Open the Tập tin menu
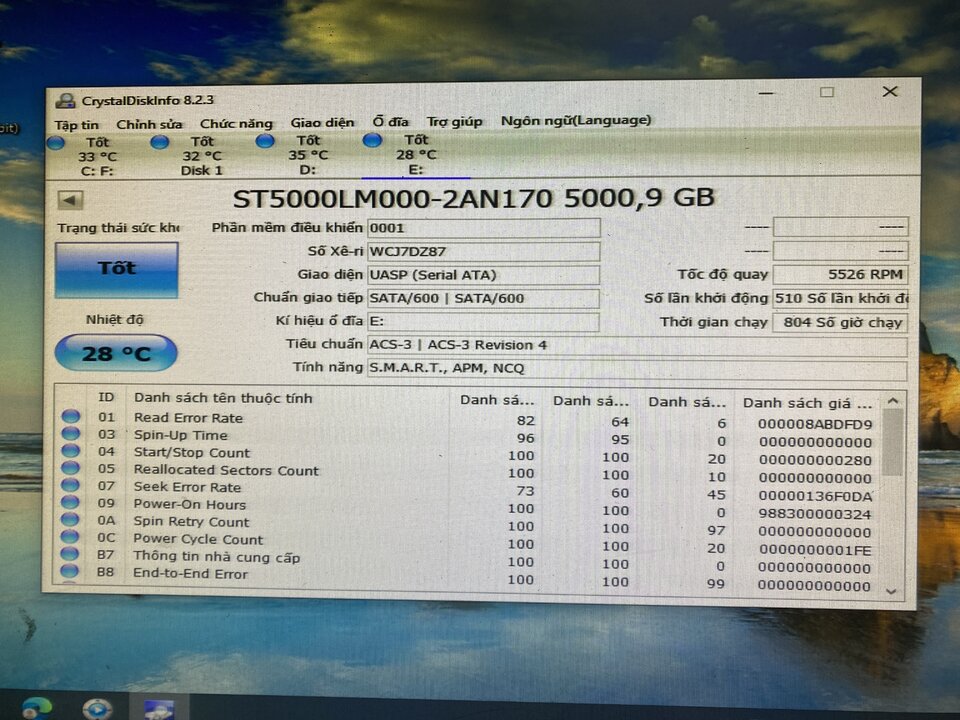Image resolution: width=960 pixels, height=720 pixels. coord(77,125)
